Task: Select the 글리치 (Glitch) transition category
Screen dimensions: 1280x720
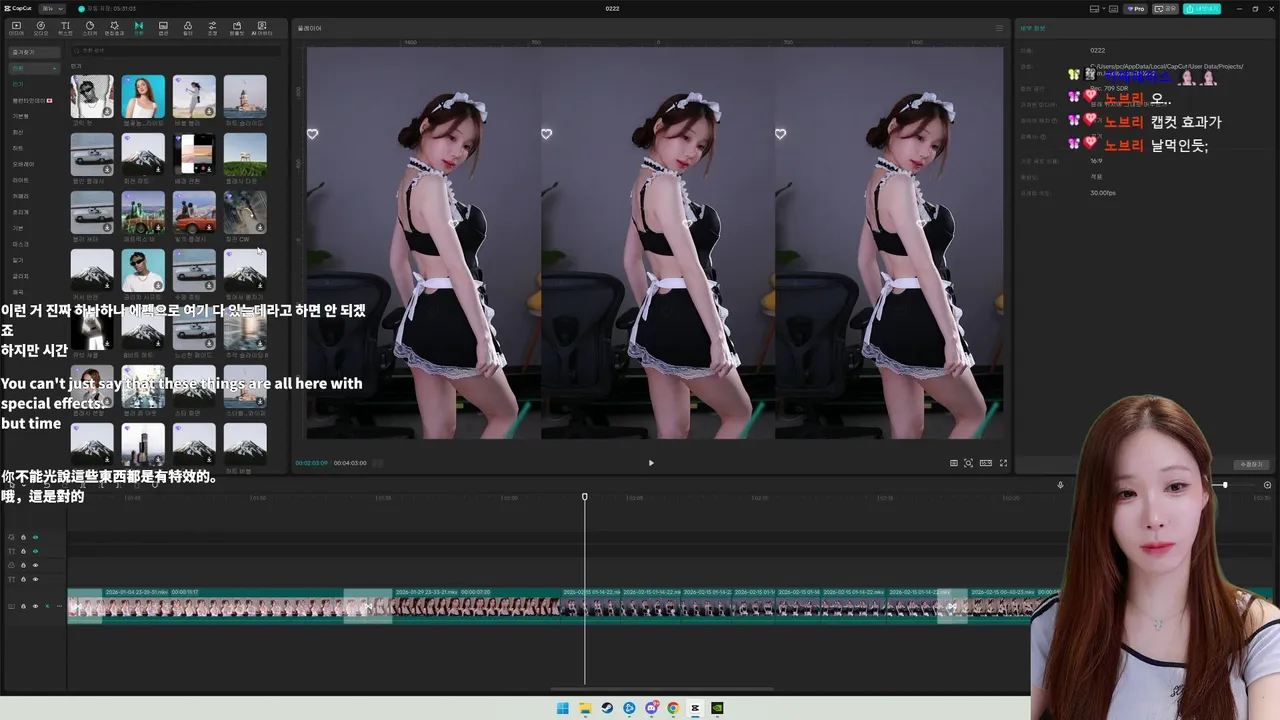Action: (x=20, y=276)
